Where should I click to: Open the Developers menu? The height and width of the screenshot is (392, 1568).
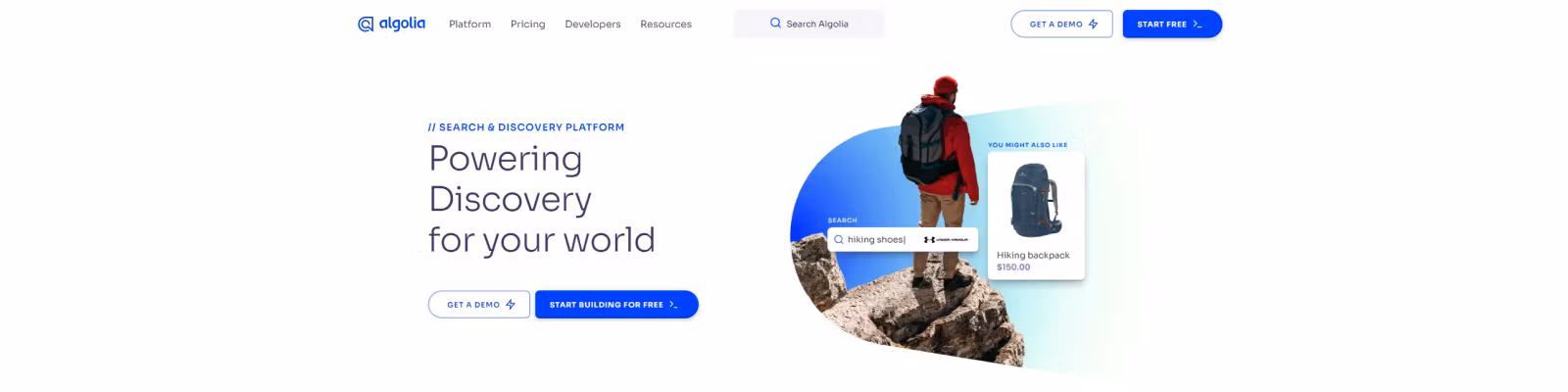pyautogui.click(x=593, y=24)
